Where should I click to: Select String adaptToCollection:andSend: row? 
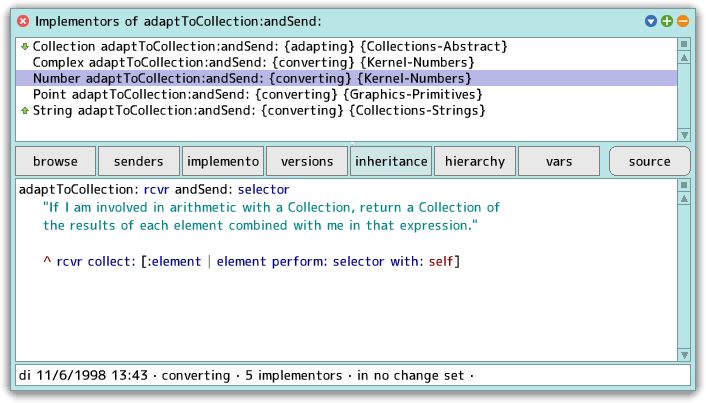pyautogui.click(x=346, y=110)
